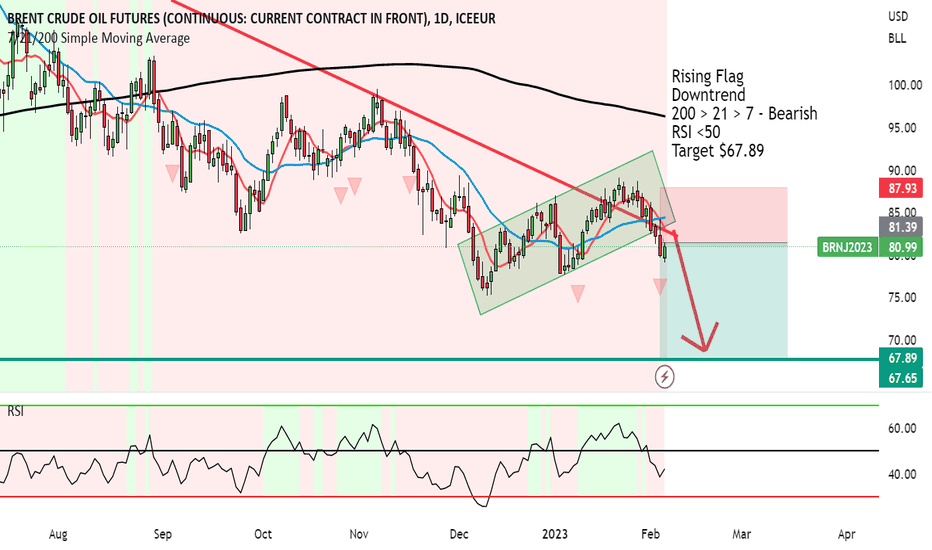
Task: Click the 60.00 RSI axis label
Action: (x=902, y=429)
